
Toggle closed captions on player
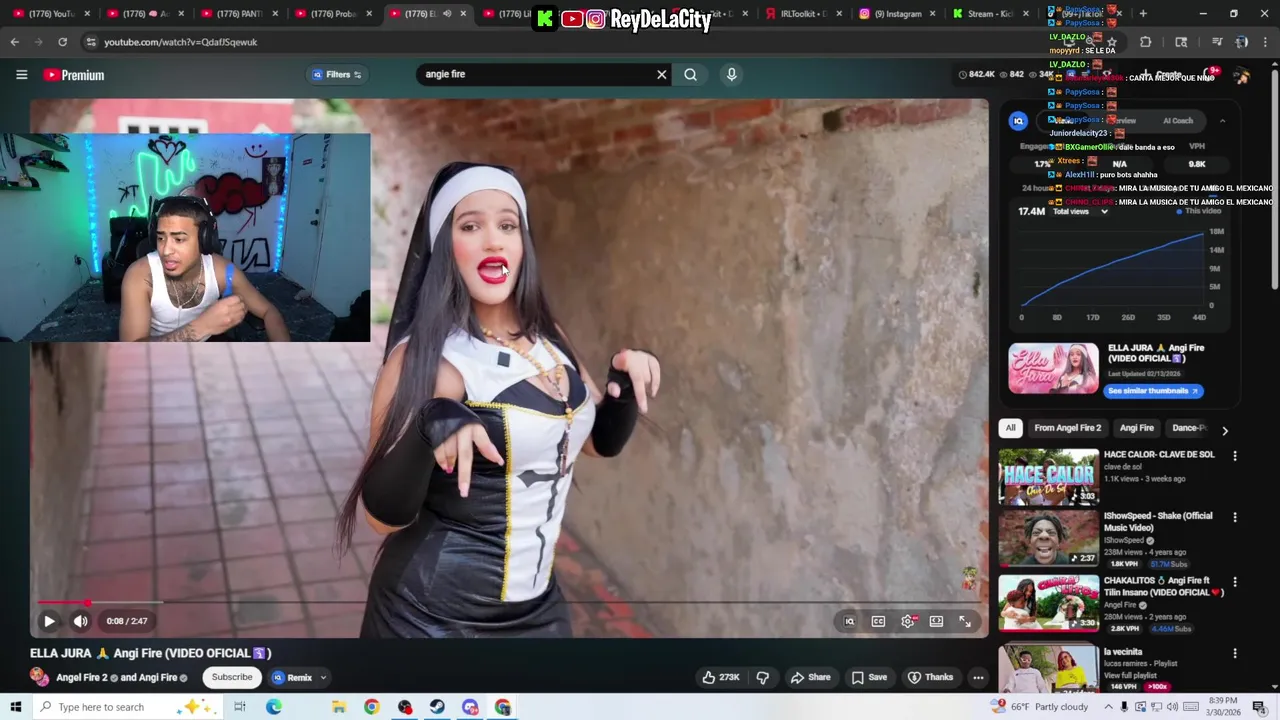point(878,621)
